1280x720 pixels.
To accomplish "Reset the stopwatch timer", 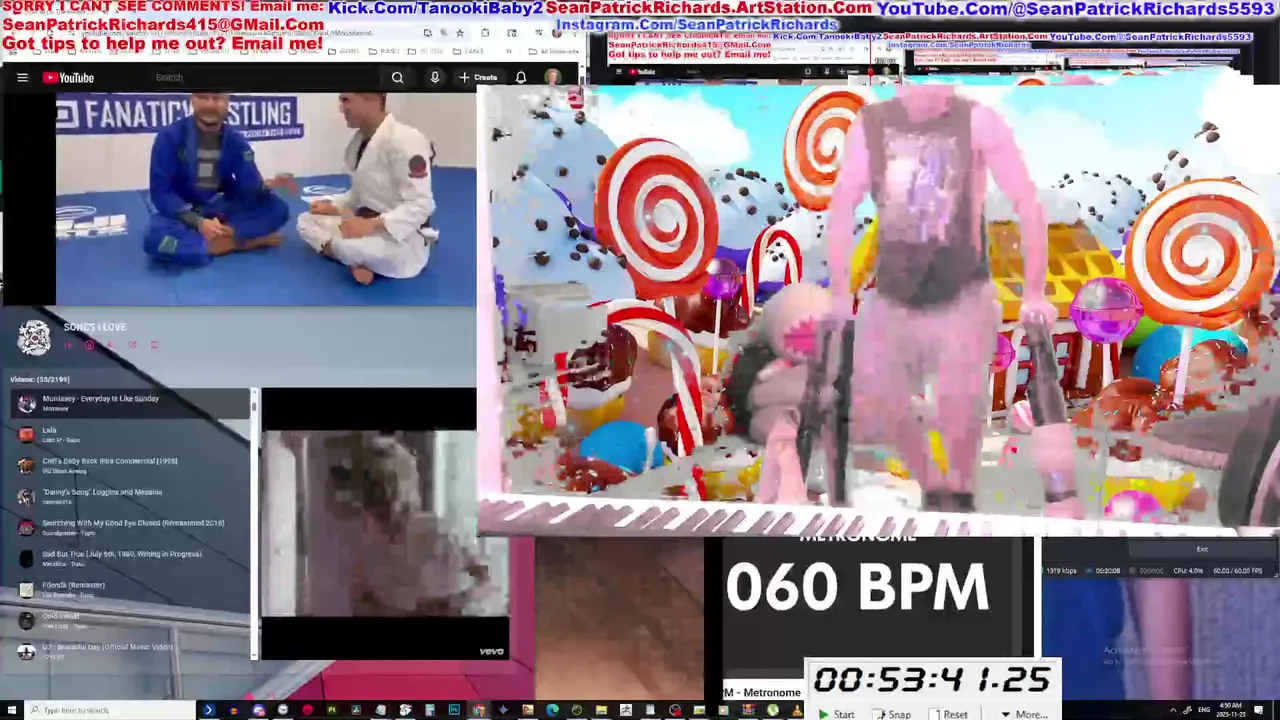I will pyautogui.click(x=949, y=714).
